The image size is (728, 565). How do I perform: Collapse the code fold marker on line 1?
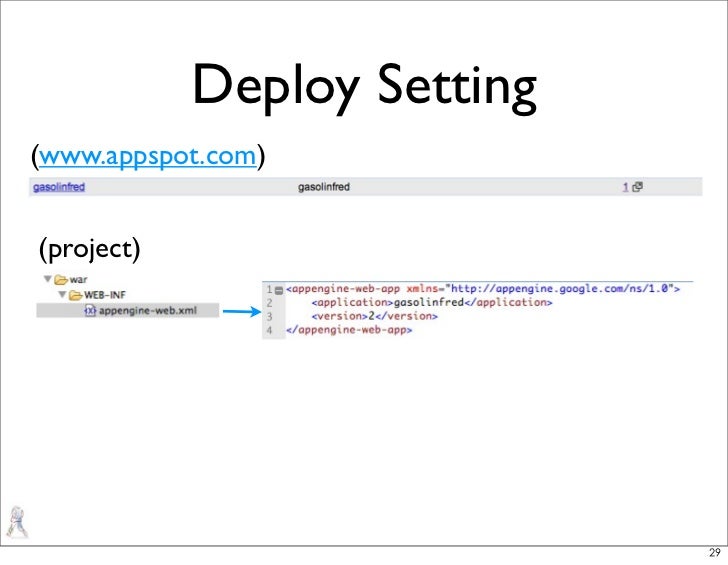[279, 290]
